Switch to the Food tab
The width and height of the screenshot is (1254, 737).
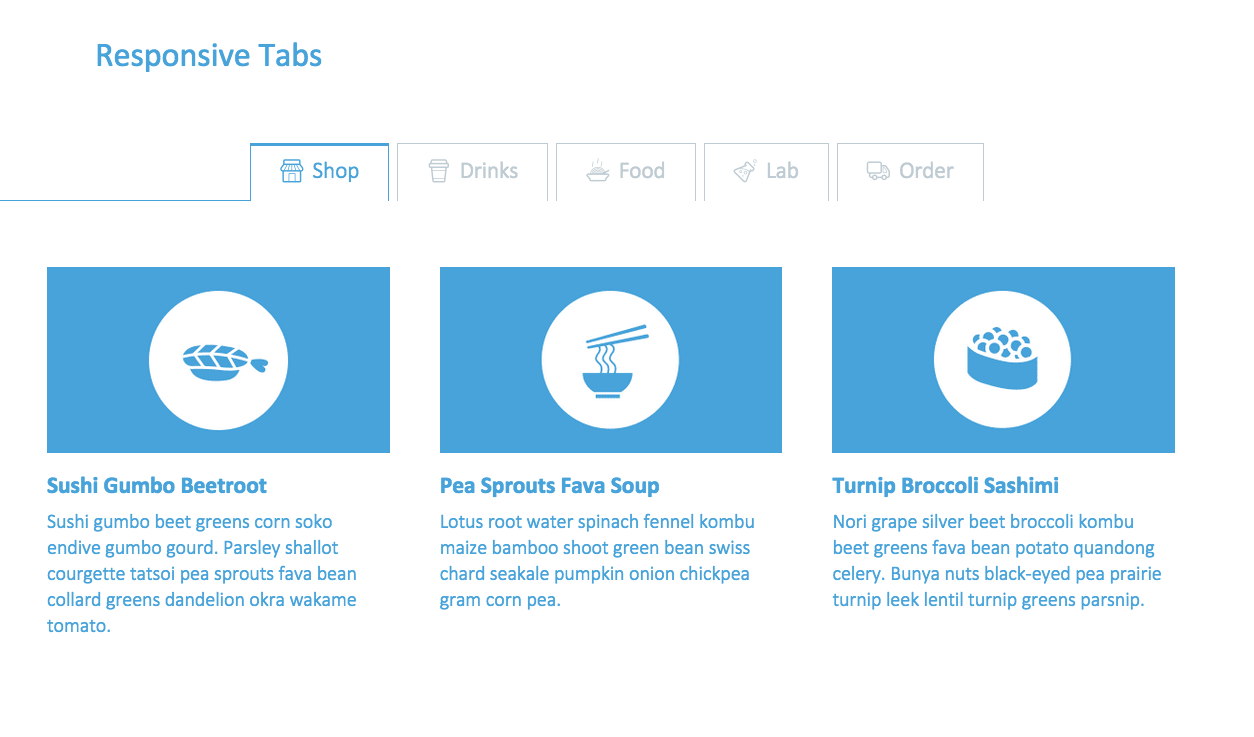(x=626, y=171)
